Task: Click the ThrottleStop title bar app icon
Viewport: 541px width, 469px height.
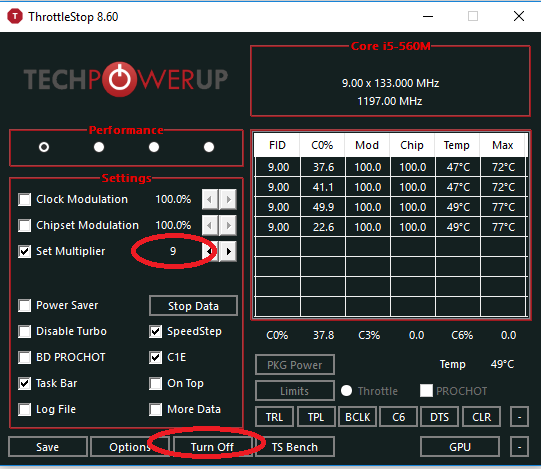Action: pos(15,16)
